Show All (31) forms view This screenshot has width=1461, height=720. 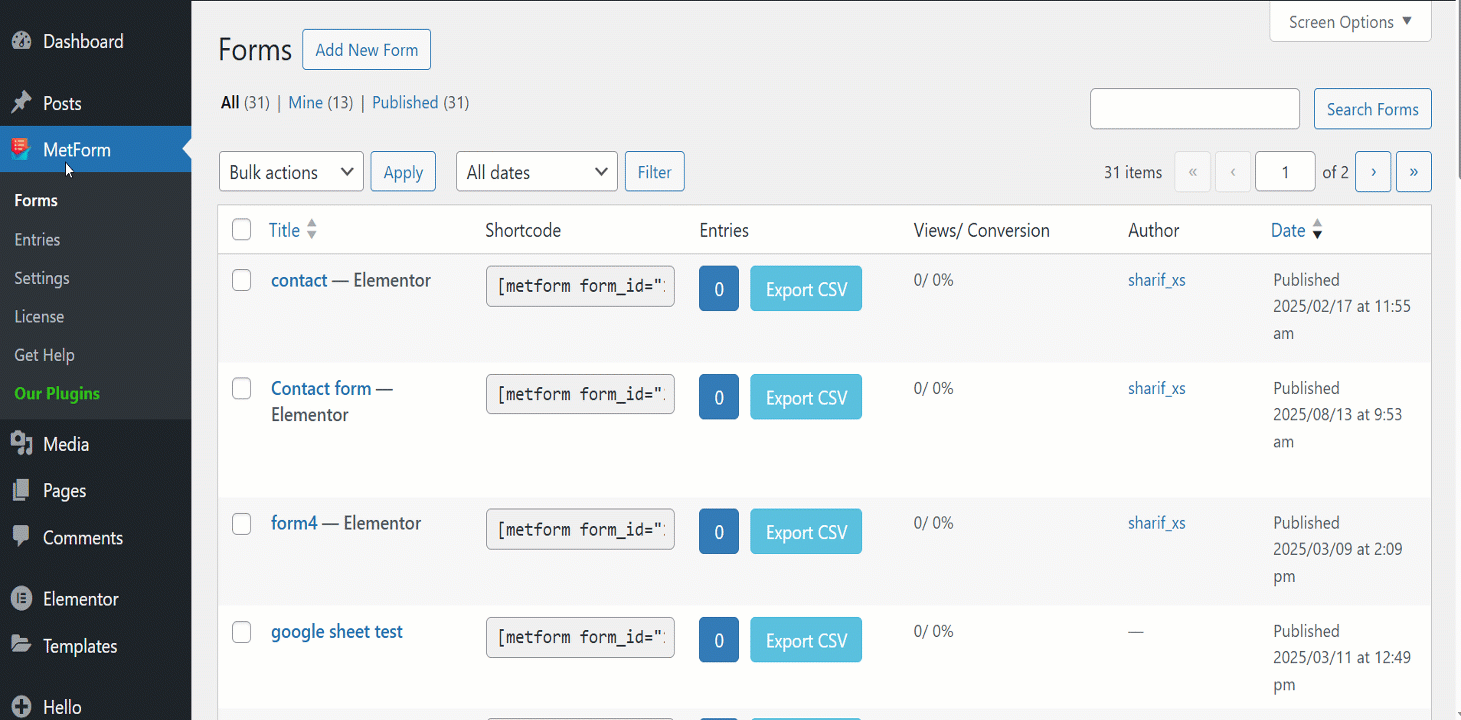click(245, 102)
